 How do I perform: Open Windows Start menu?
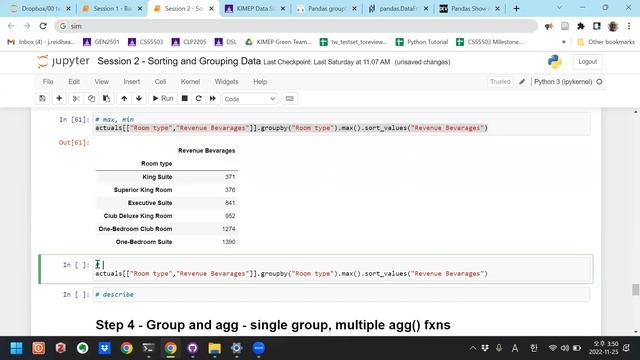point(16,348)
